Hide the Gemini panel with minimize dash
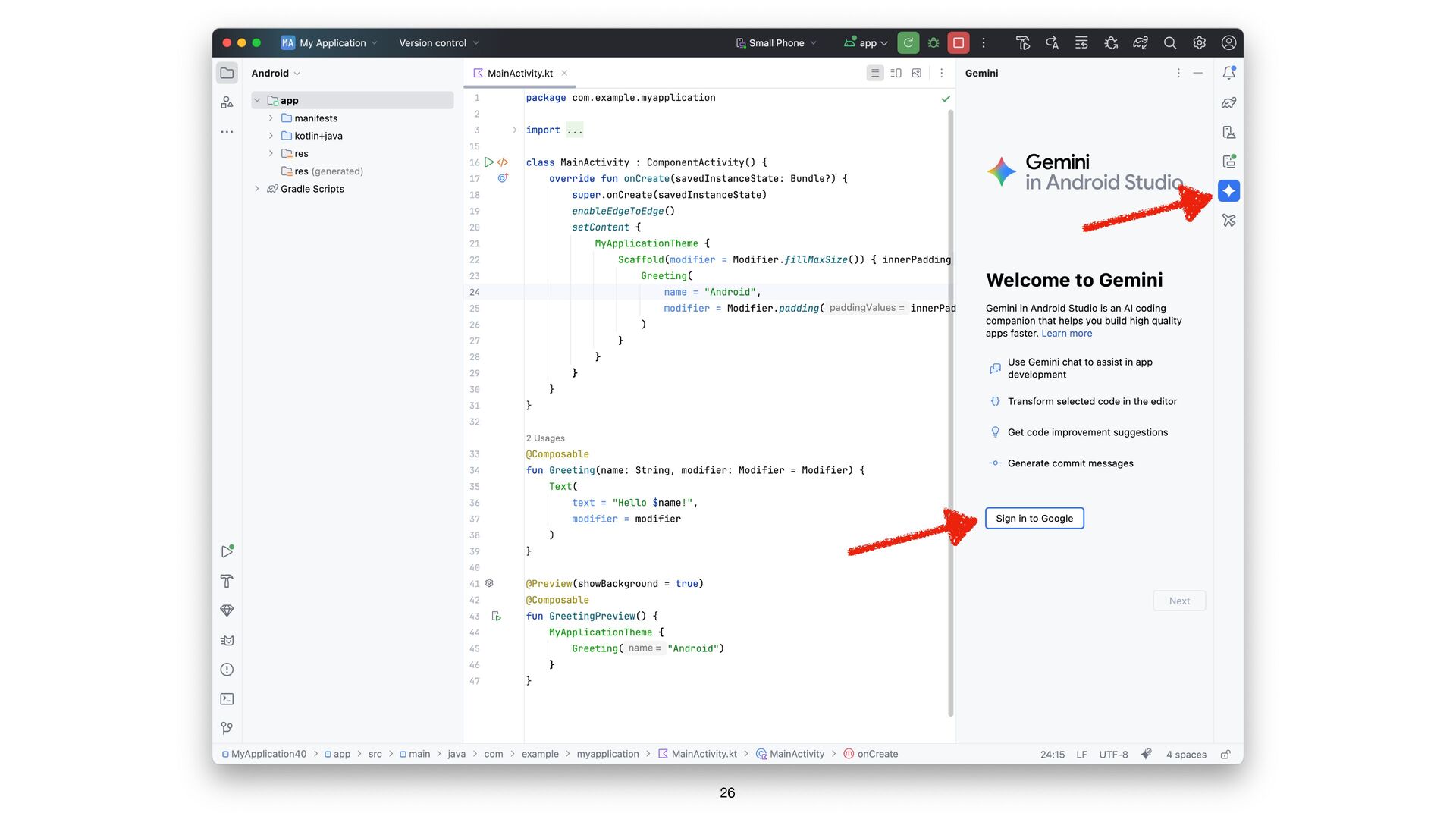Image resolution: width=1456 pixels, height=819 pixels. point(1198,73)
